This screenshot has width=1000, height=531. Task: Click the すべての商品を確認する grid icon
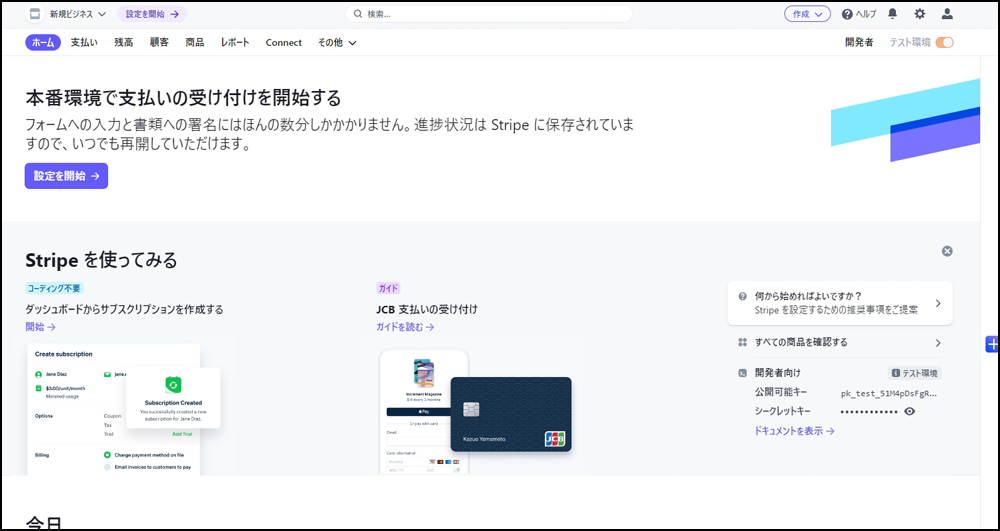[x=742, y=342]
